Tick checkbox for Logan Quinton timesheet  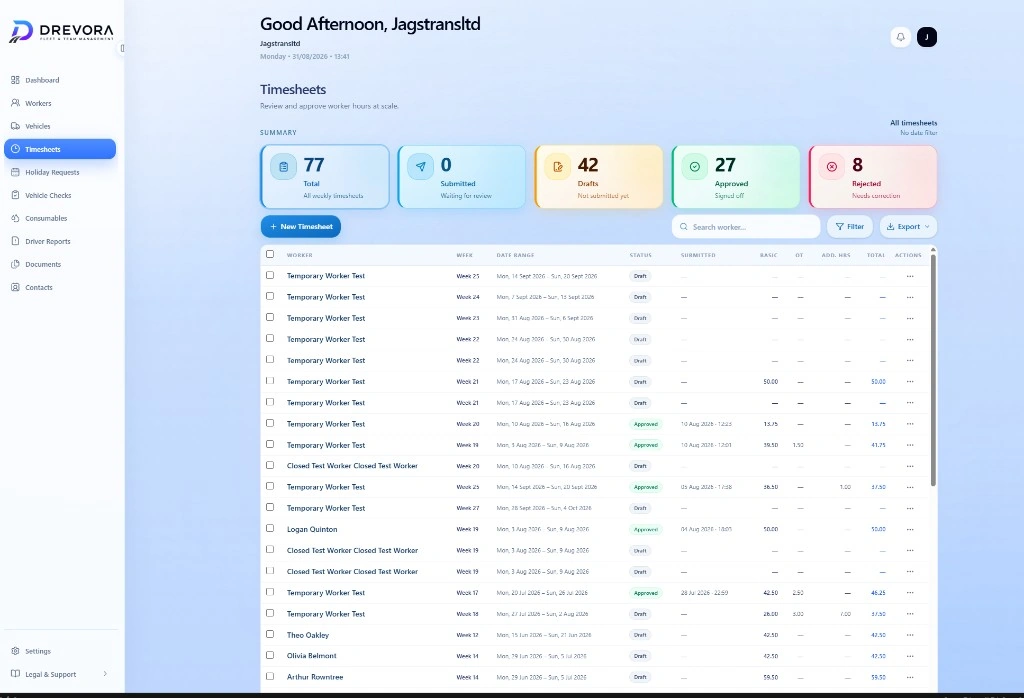pyautogui.click(x=270, y=528)
